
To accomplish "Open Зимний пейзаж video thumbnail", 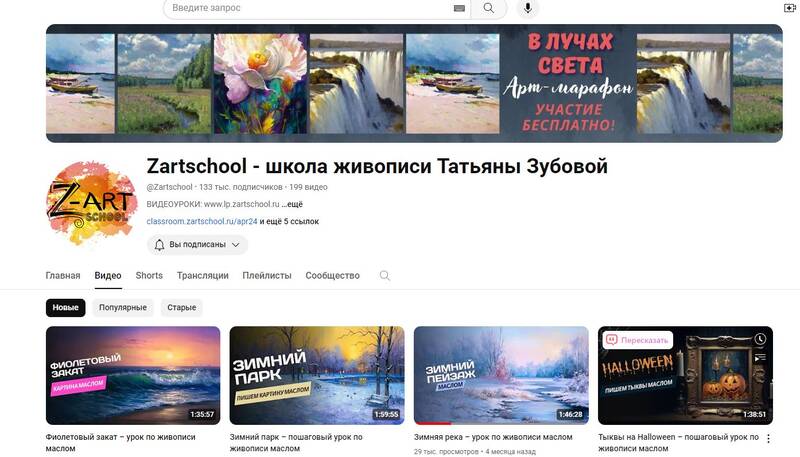I will tap(501, 375).
